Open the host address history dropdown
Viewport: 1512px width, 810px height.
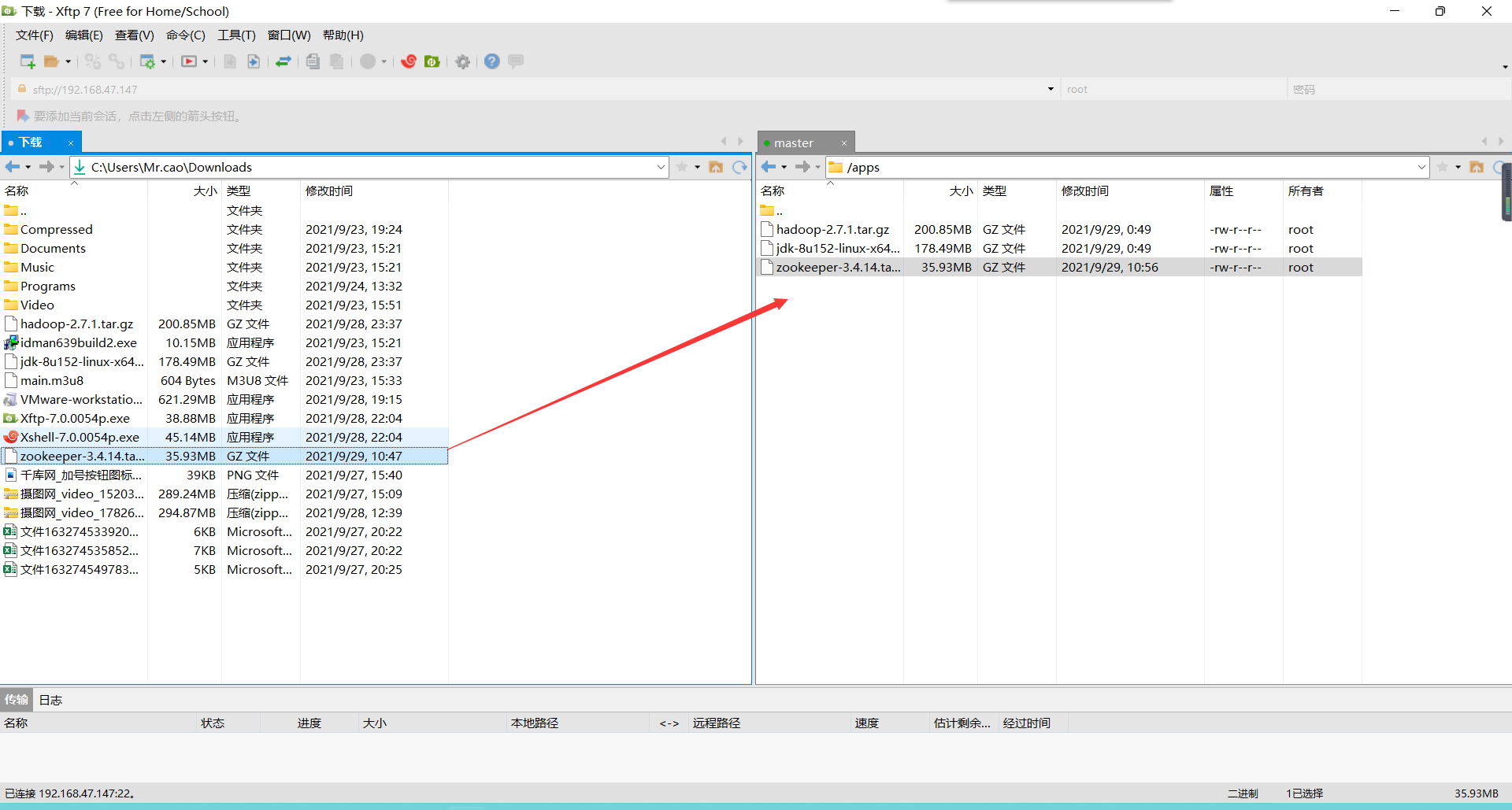tap(1051, 89)
